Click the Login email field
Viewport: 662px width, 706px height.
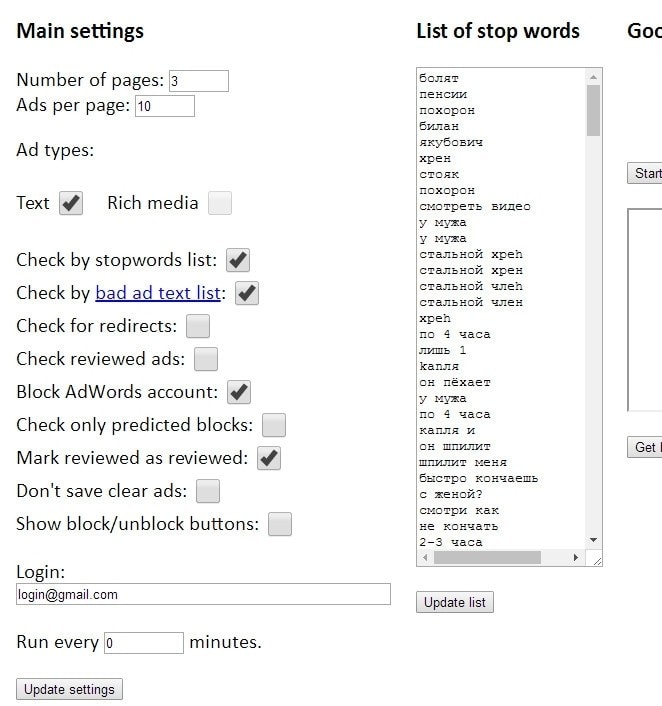[203, 594]
